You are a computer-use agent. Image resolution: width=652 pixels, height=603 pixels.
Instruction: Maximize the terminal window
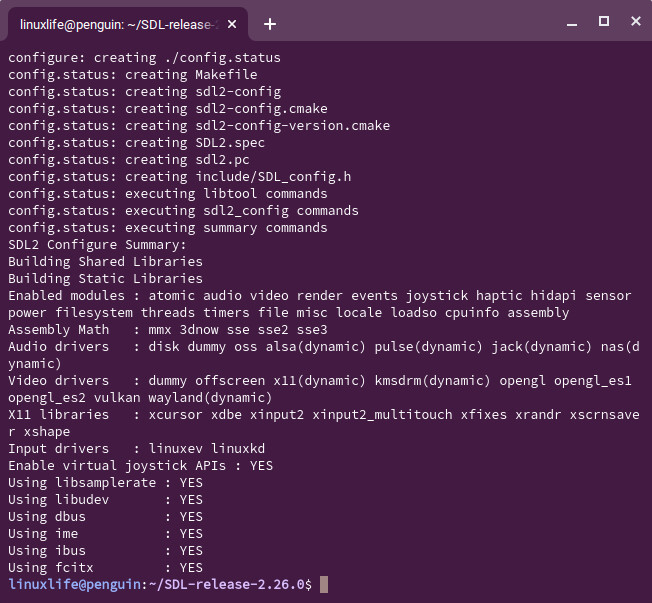603,22
